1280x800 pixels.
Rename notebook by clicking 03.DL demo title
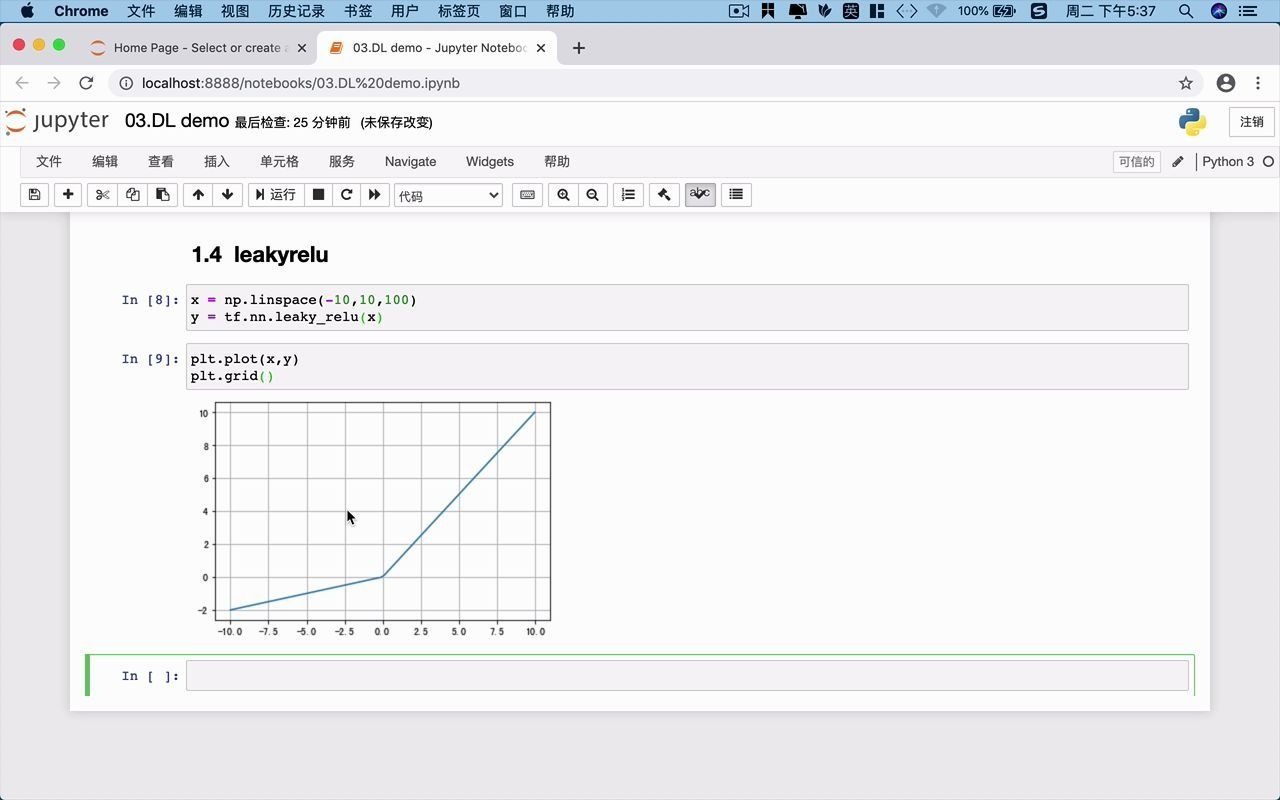[177, 121]
